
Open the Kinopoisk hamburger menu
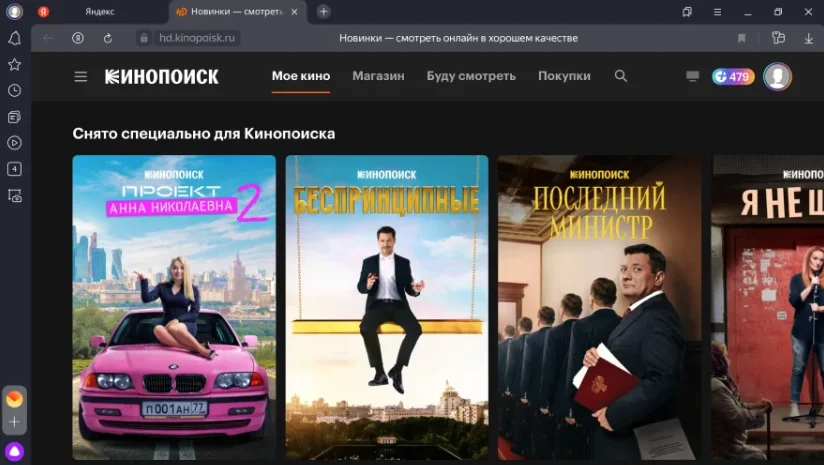pos(80,77)
